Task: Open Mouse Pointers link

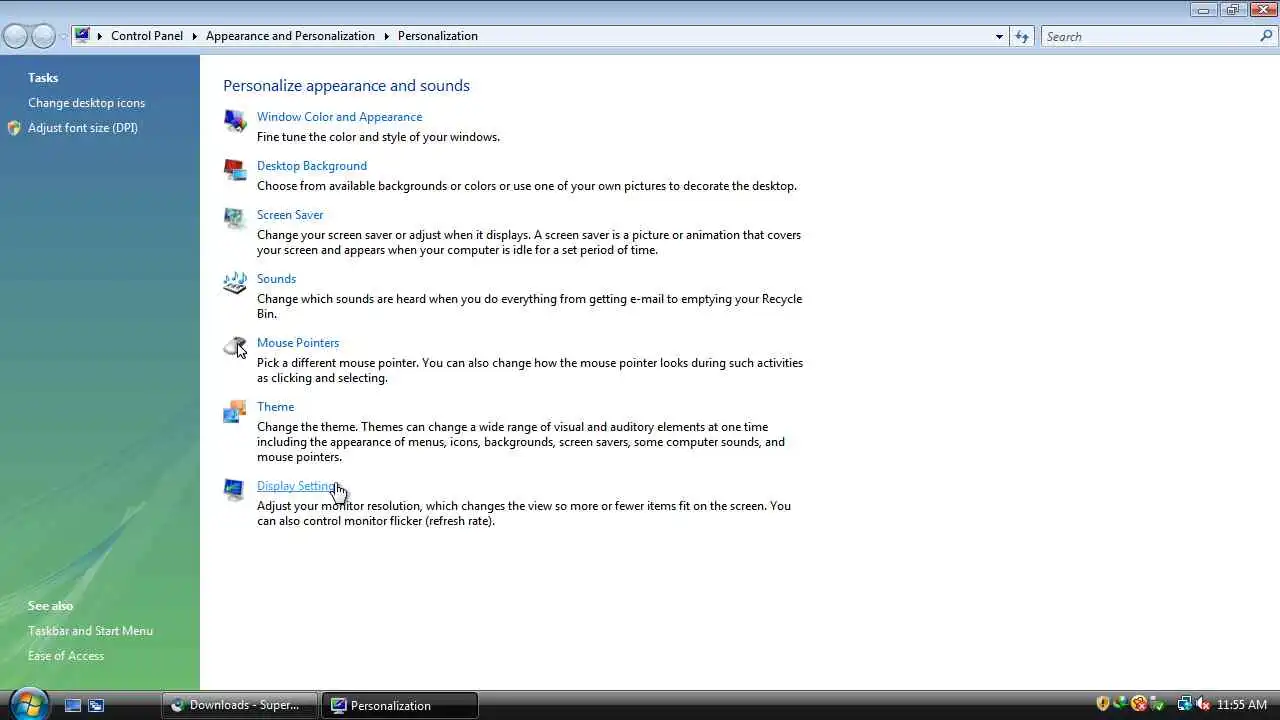Action: (298, 343)
